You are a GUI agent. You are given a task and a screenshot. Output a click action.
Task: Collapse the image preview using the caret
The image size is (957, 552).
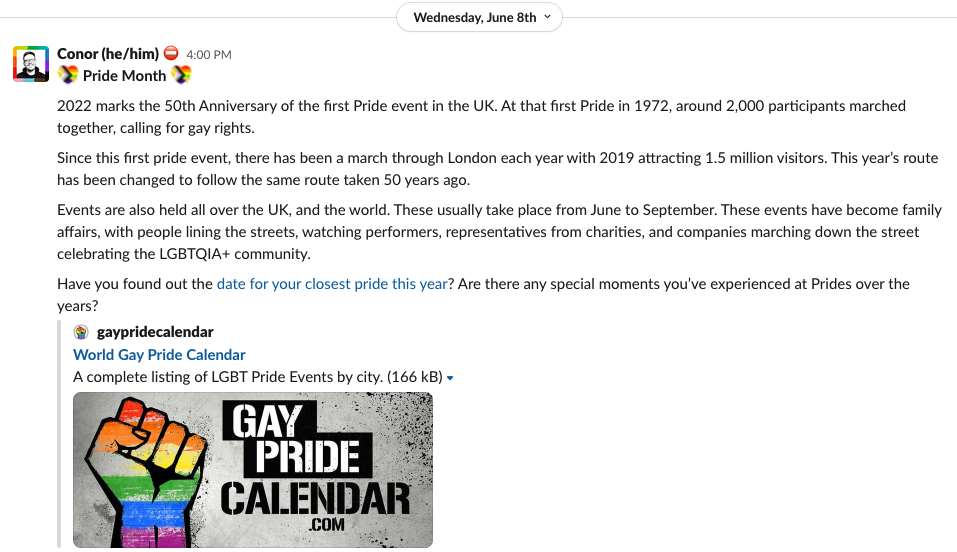(x=450, y=378)
